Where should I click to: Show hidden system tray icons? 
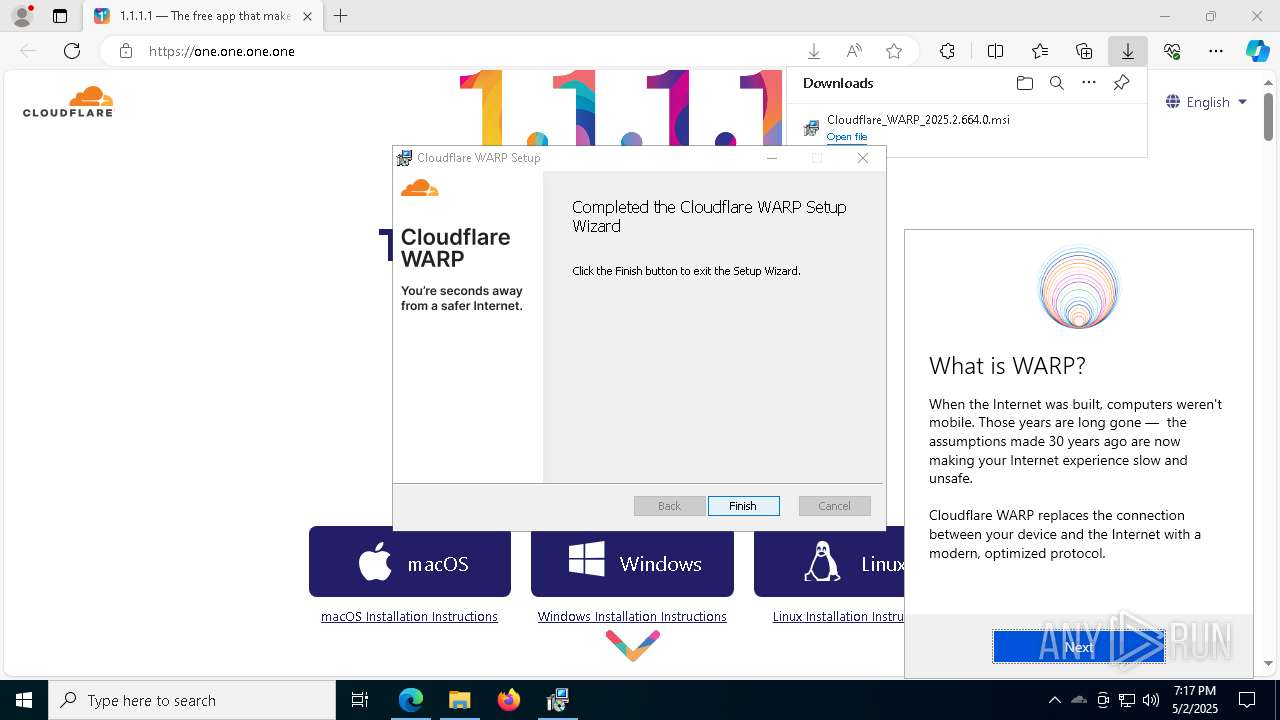1054,700
